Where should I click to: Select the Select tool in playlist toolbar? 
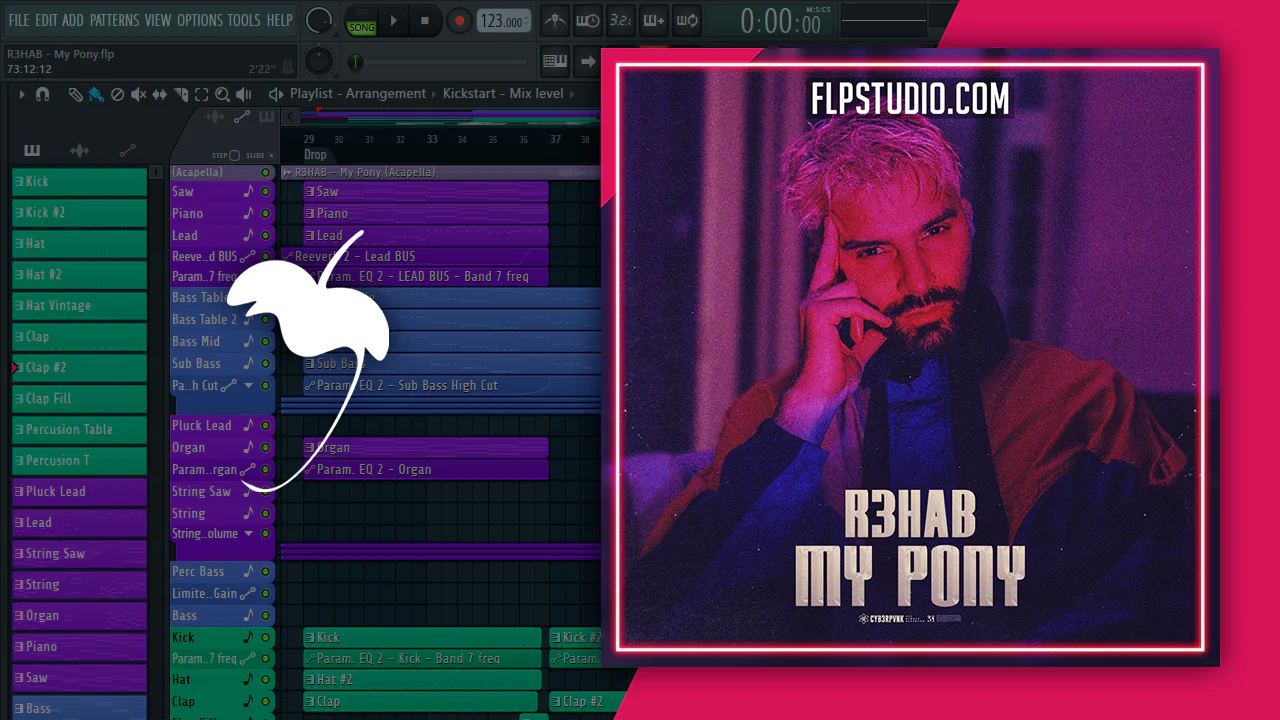click(201, 94)
